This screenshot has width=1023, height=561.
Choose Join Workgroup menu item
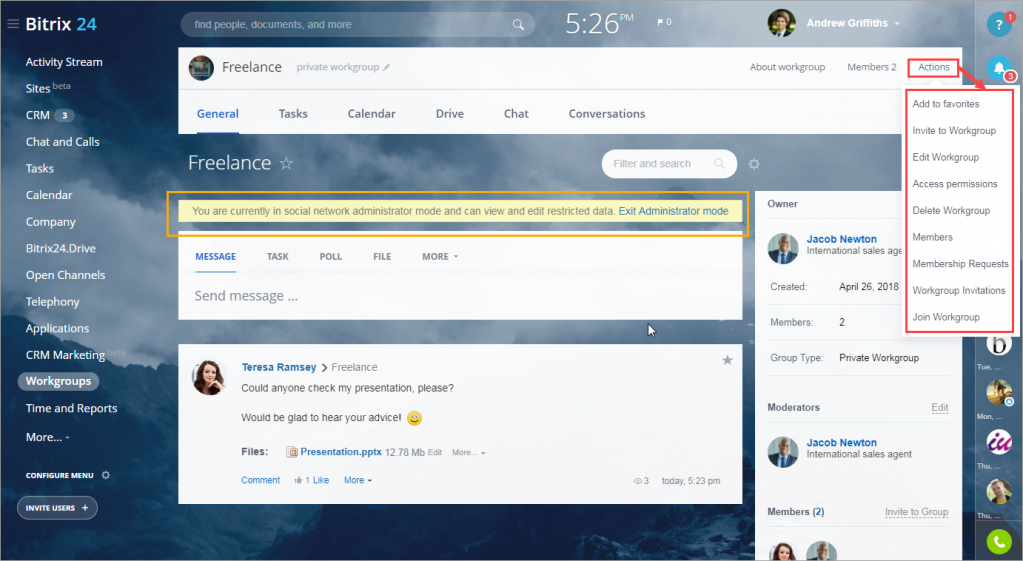point(946,317)
